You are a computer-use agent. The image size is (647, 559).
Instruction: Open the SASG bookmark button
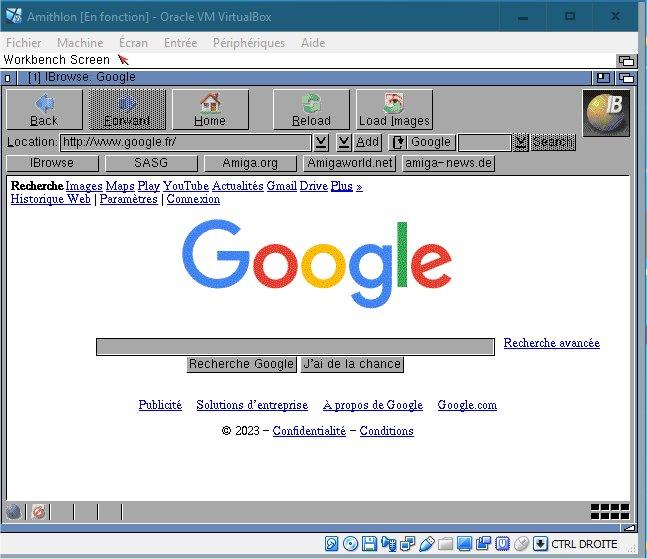[x=151, y=163]
